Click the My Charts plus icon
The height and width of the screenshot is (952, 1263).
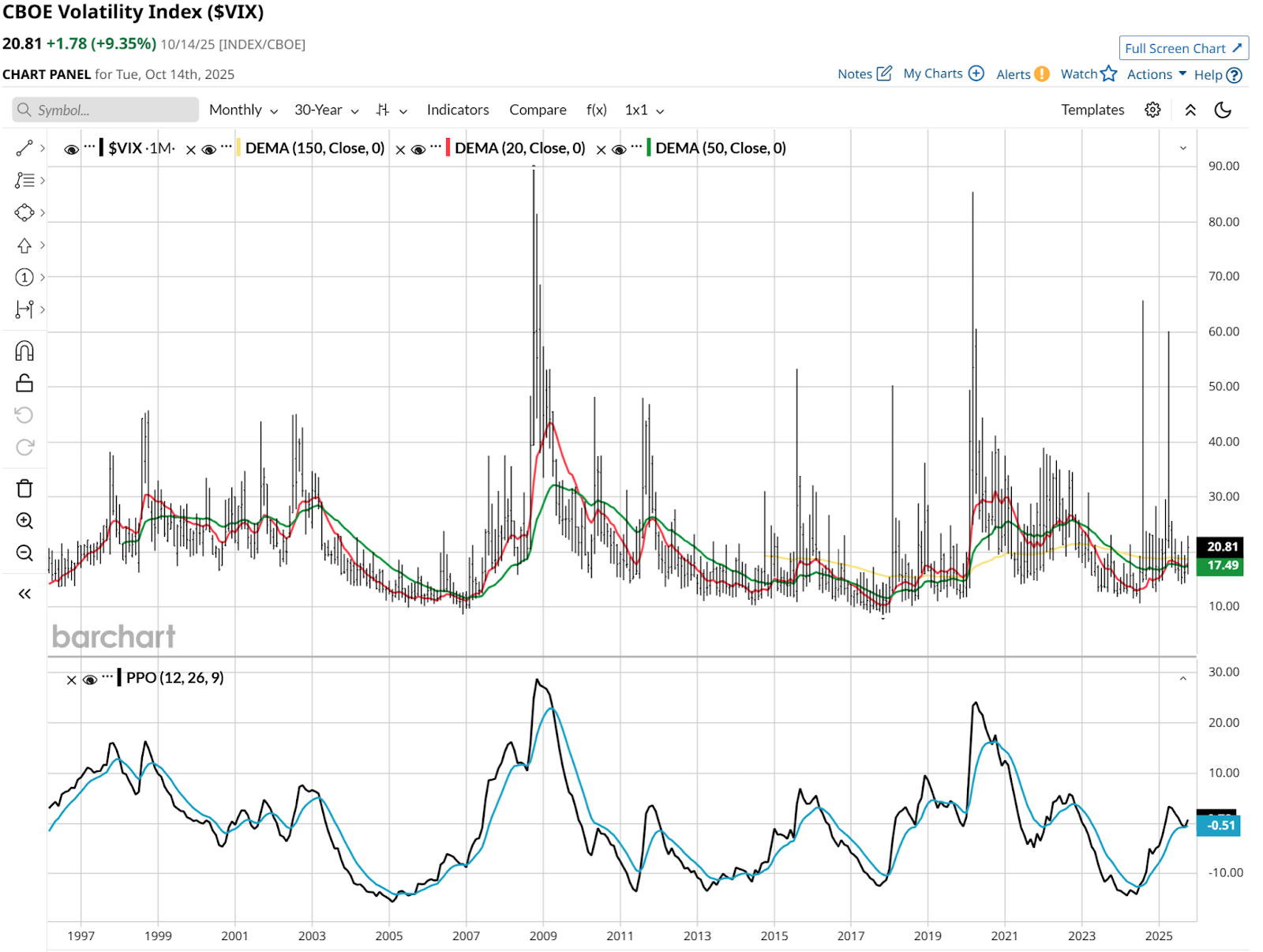click(x=976, y=73)
